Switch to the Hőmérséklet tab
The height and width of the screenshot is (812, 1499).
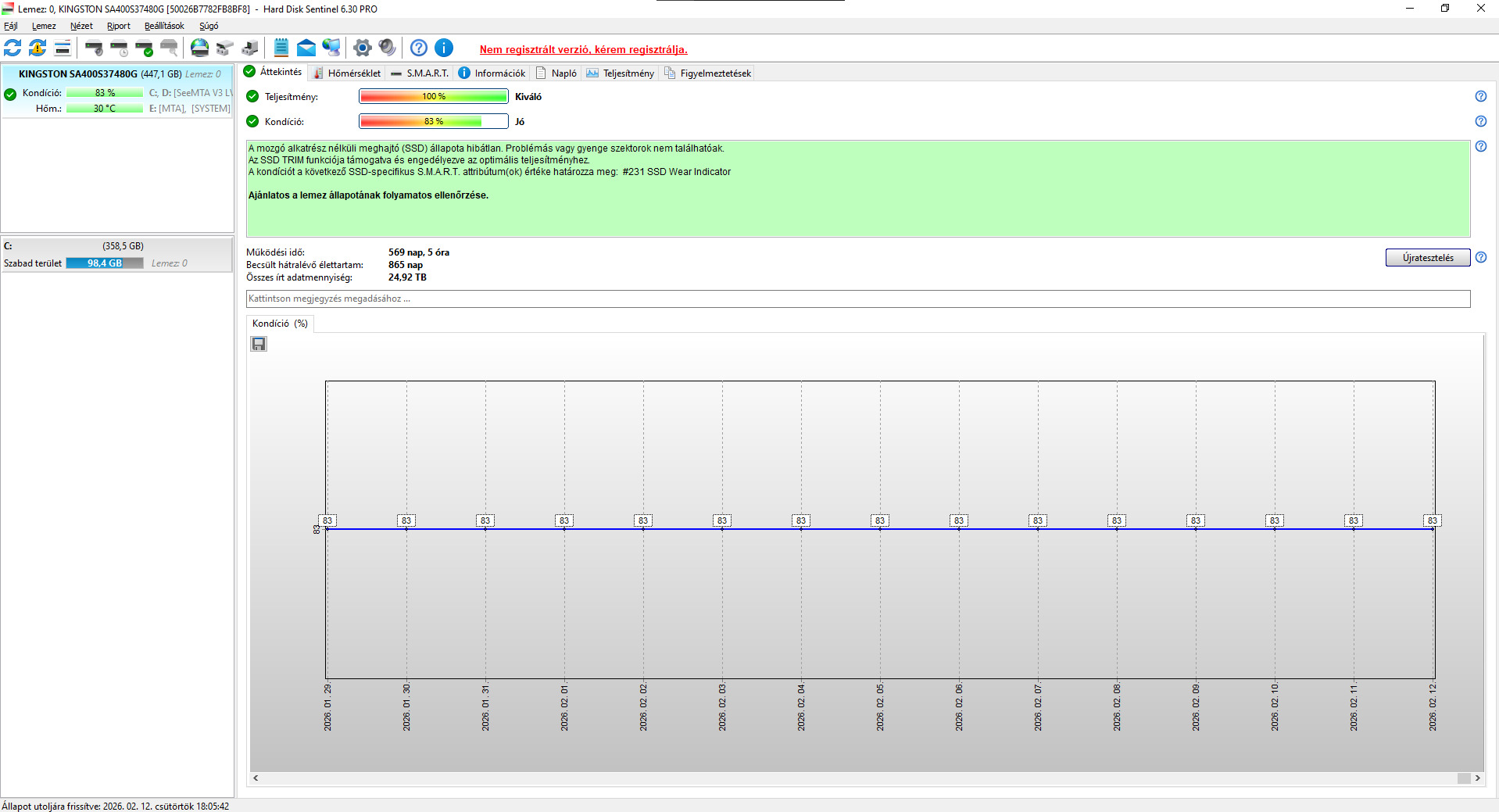[x=346, y=73]
